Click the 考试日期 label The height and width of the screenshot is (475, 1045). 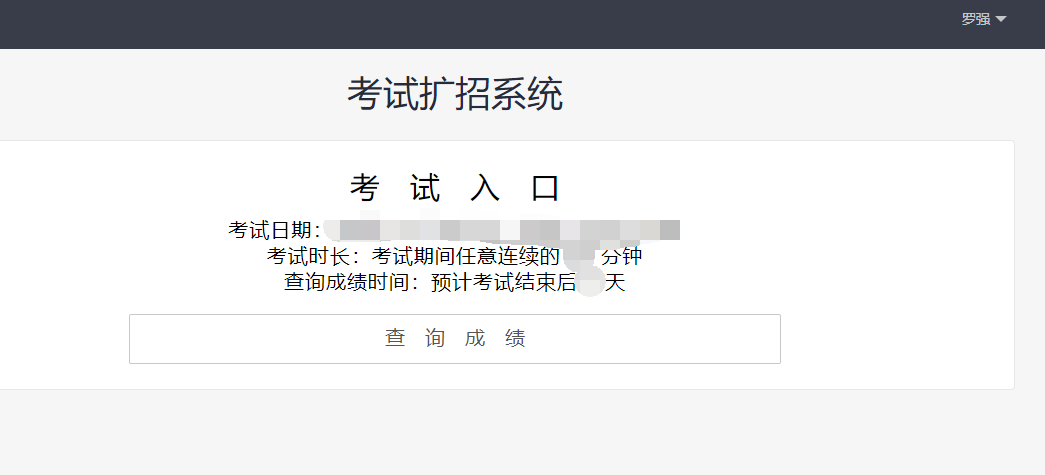coord(273,230)
